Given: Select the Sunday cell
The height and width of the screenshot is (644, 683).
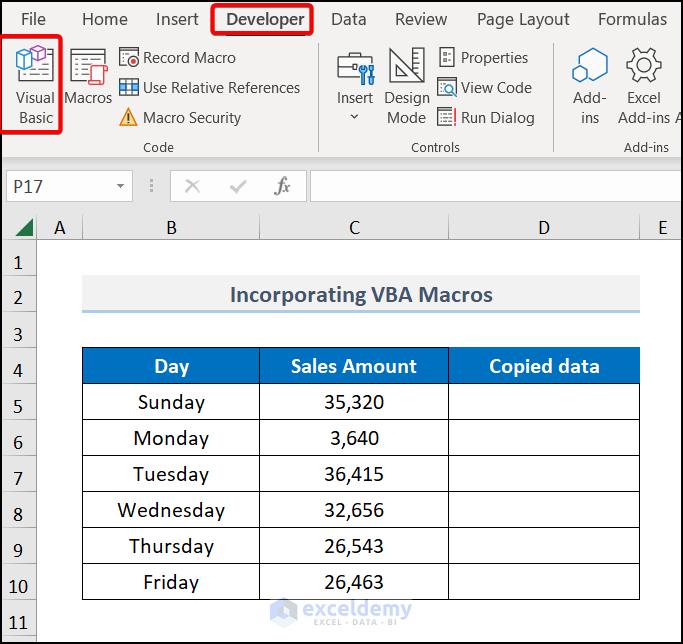Looking at the screenshot, I should click(x=171, y=402).
